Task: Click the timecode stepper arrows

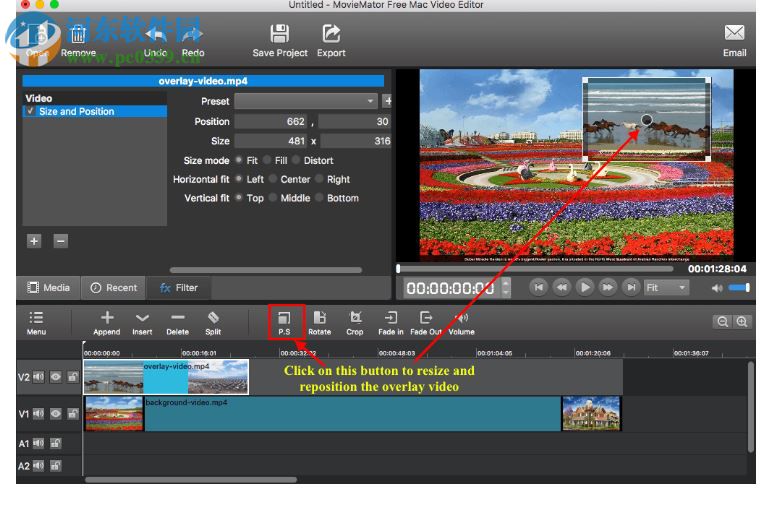Action: click(506, 287)
